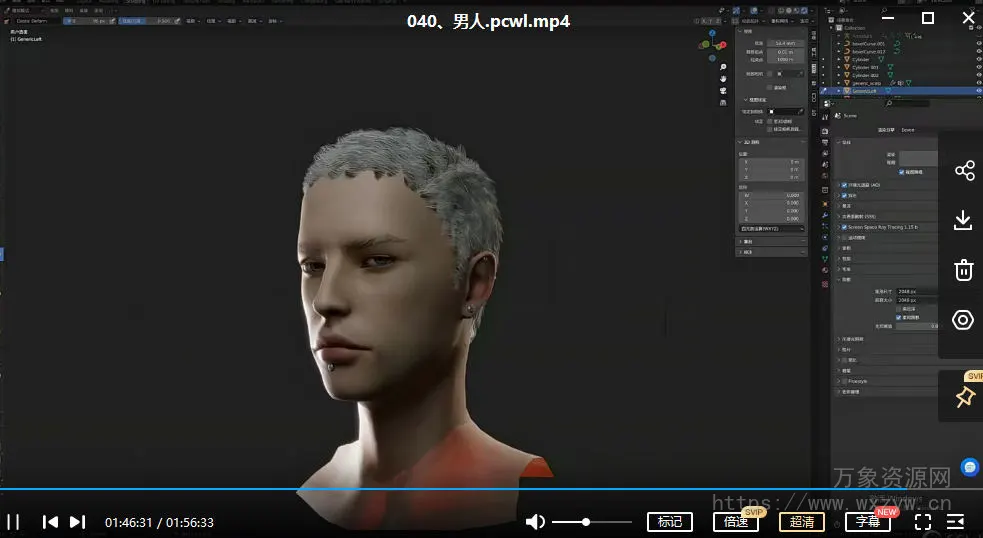Open the 倍速 playback speed menu
Screen dimensions: 983x538
click(x=735, y=522)
